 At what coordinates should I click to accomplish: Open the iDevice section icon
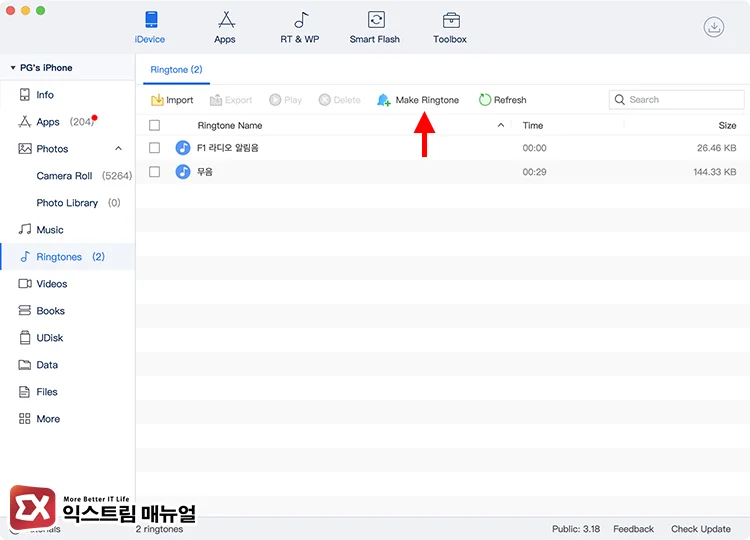150,21
